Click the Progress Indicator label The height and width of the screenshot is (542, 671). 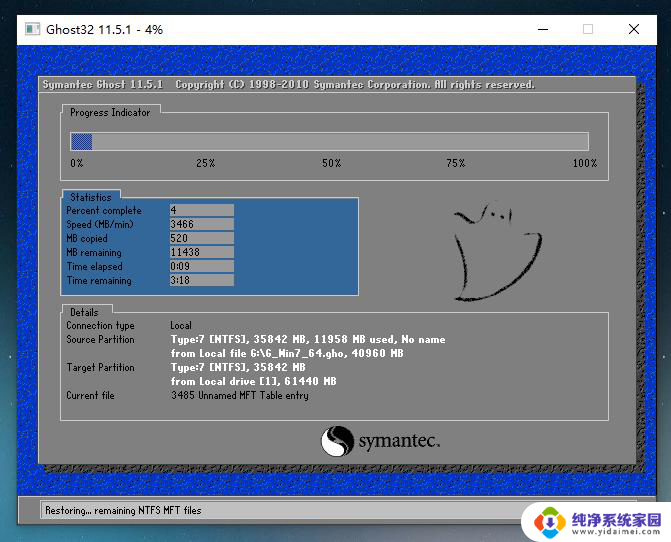(x=110, y=113)
